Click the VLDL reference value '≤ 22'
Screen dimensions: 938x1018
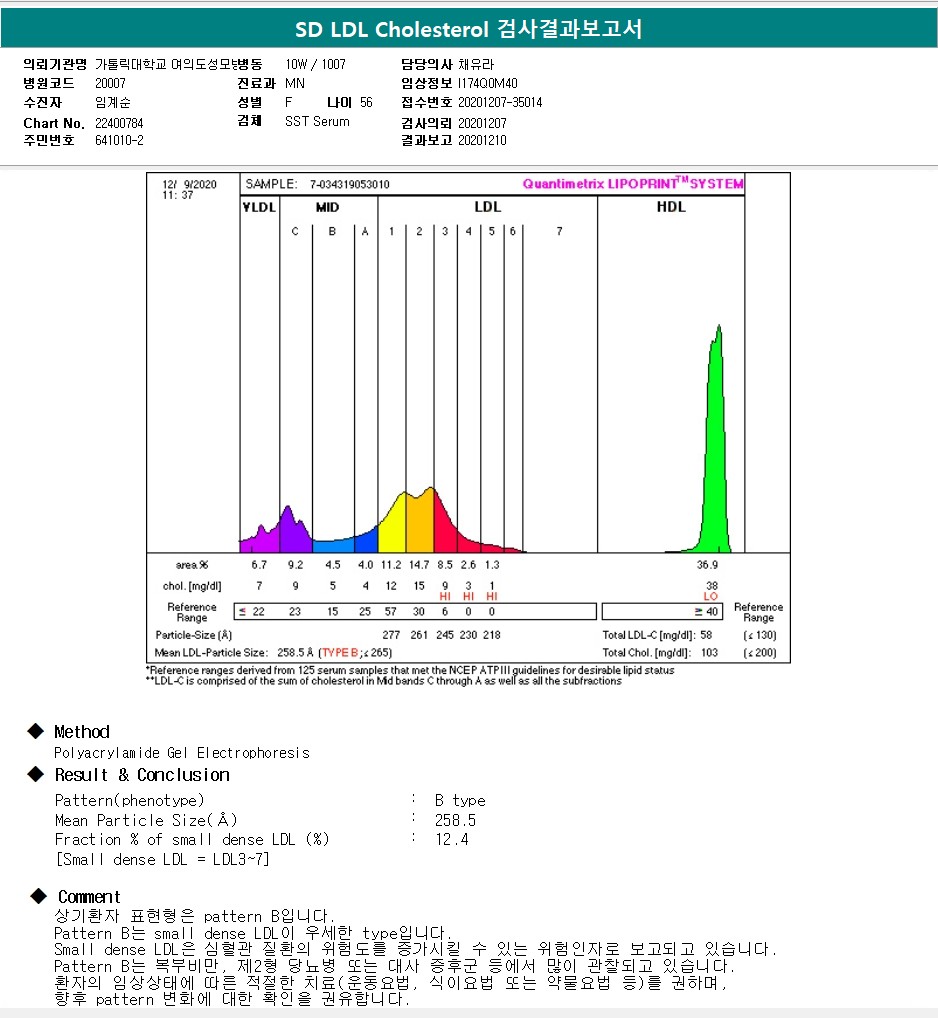252,612
